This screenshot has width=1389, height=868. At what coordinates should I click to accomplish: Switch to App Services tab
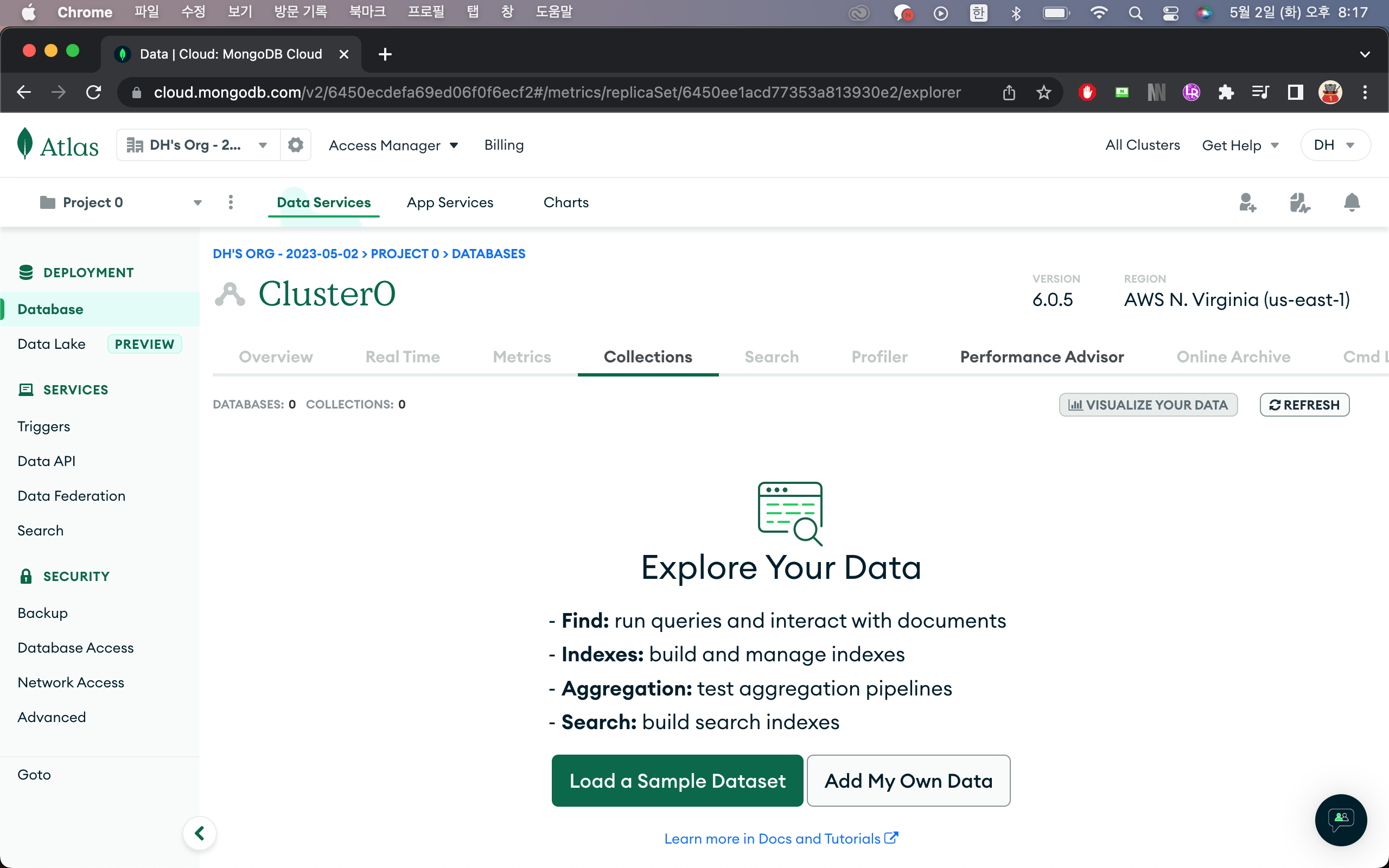(x=450, y=202)
